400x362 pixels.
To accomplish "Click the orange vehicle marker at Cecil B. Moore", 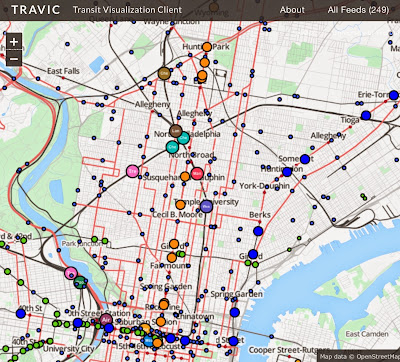I will click(x=180, y=205).
